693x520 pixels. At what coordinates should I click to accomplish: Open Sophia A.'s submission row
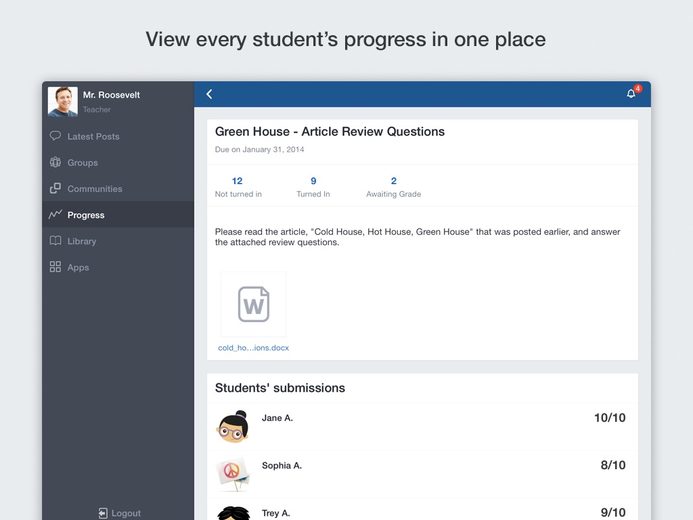(422, 474)
